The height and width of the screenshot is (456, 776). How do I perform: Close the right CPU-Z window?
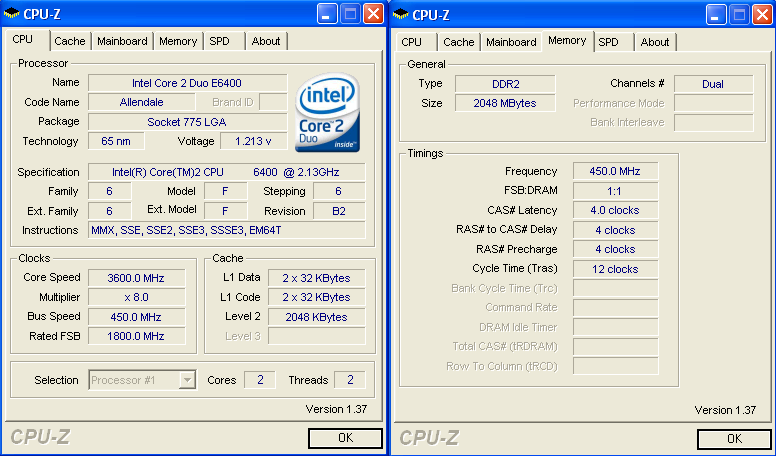(x=763, y=14)
